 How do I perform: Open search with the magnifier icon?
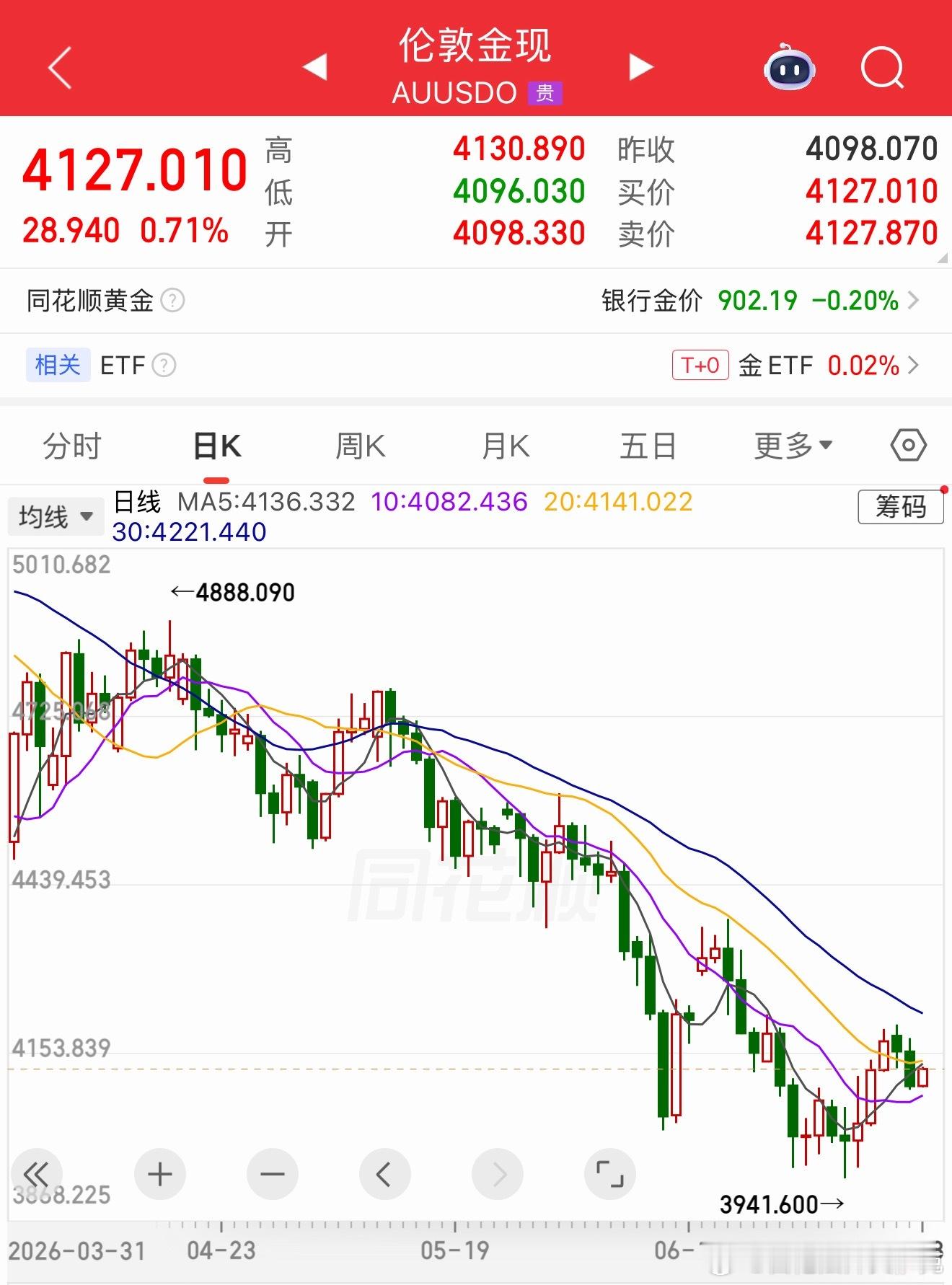(x=883, y=68)
